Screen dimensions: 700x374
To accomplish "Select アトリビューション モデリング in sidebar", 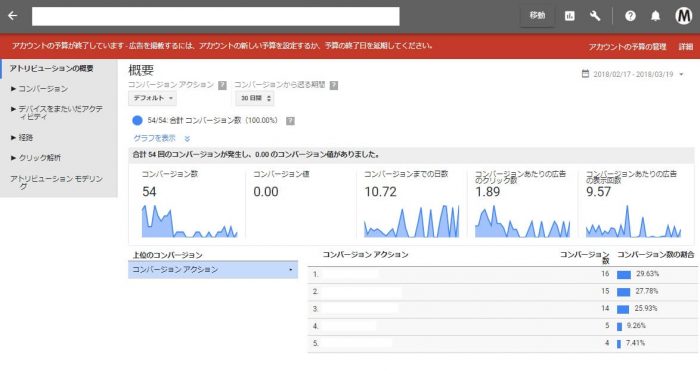I will pos(57,182).
